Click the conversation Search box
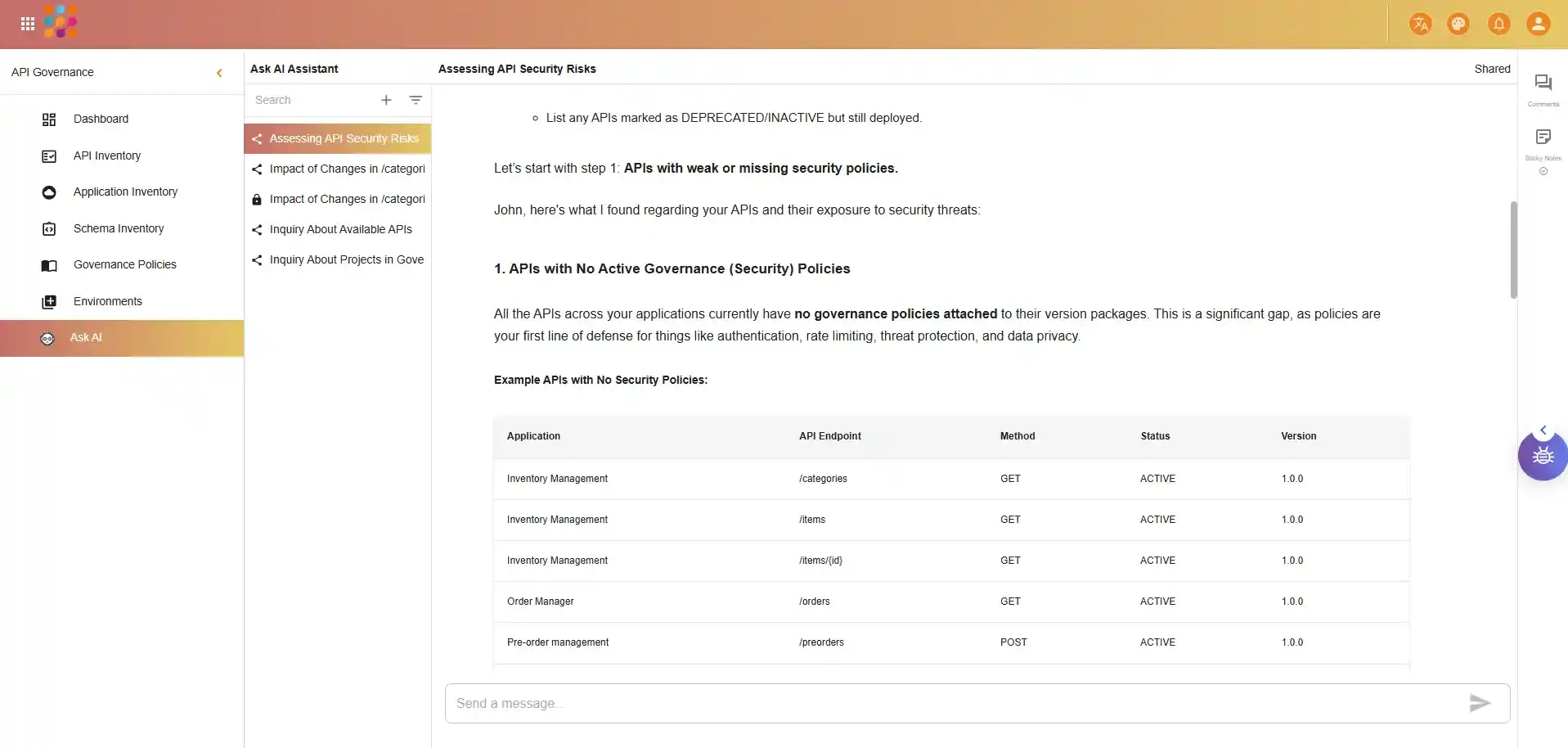 311,100
